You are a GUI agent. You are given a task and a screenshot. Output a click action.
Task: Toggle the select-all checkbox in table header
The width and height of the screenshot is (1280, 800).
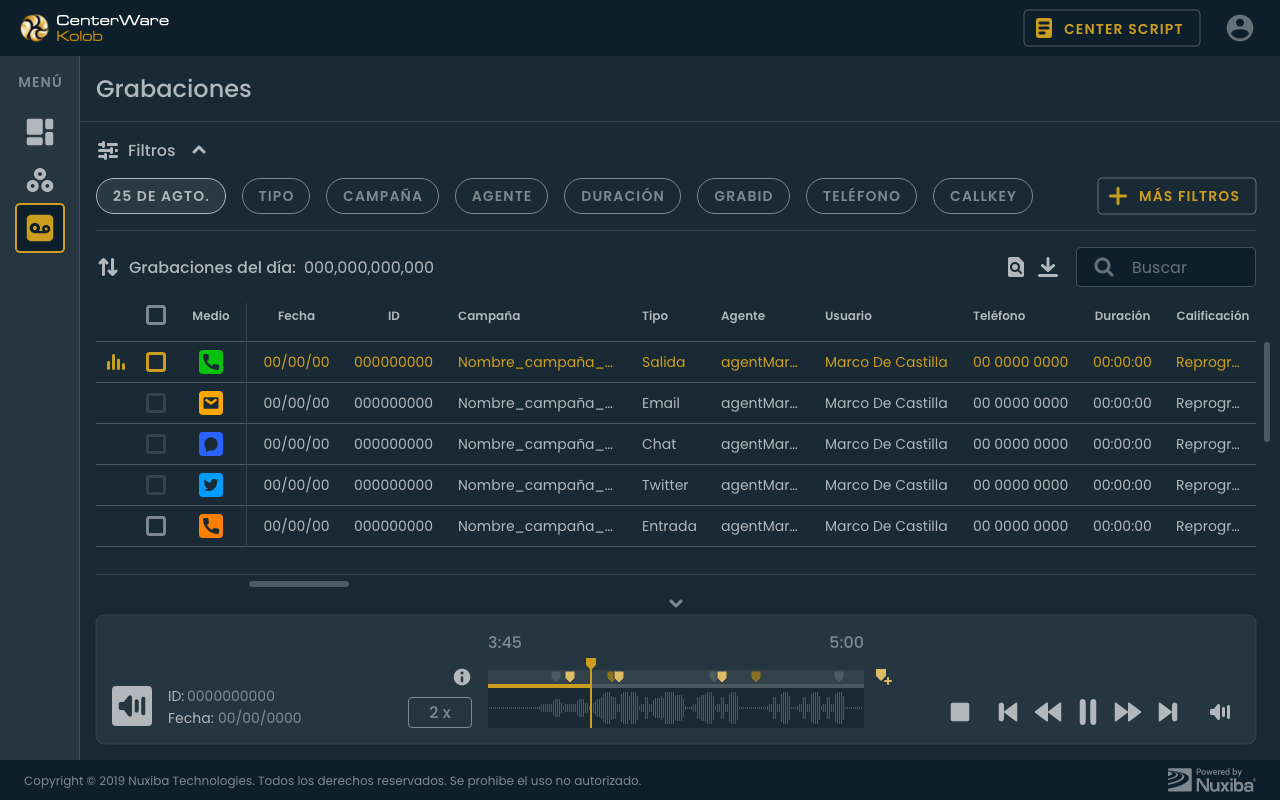point(156,315)
